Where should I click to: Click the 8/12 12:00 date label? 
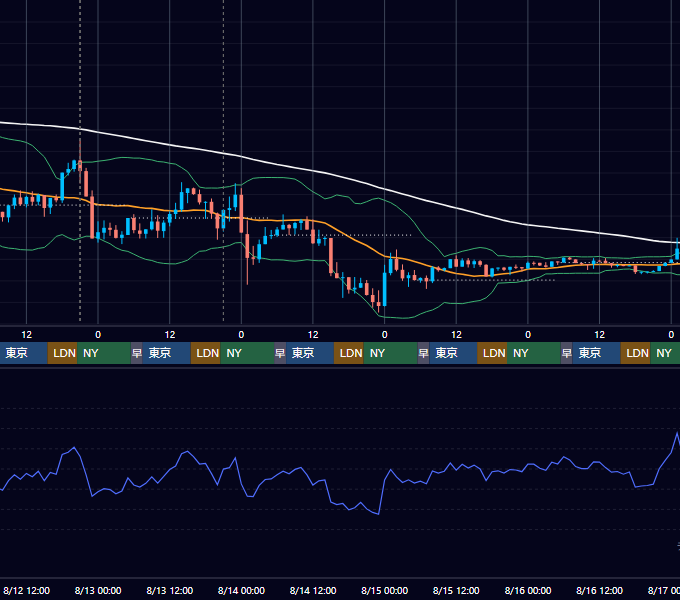click(x=26, y=590)
